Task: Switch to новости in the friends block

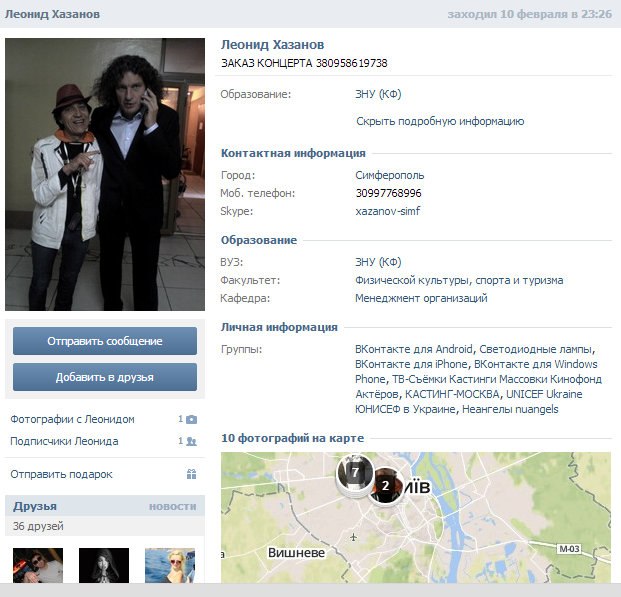Action: (x=172, y=507)
